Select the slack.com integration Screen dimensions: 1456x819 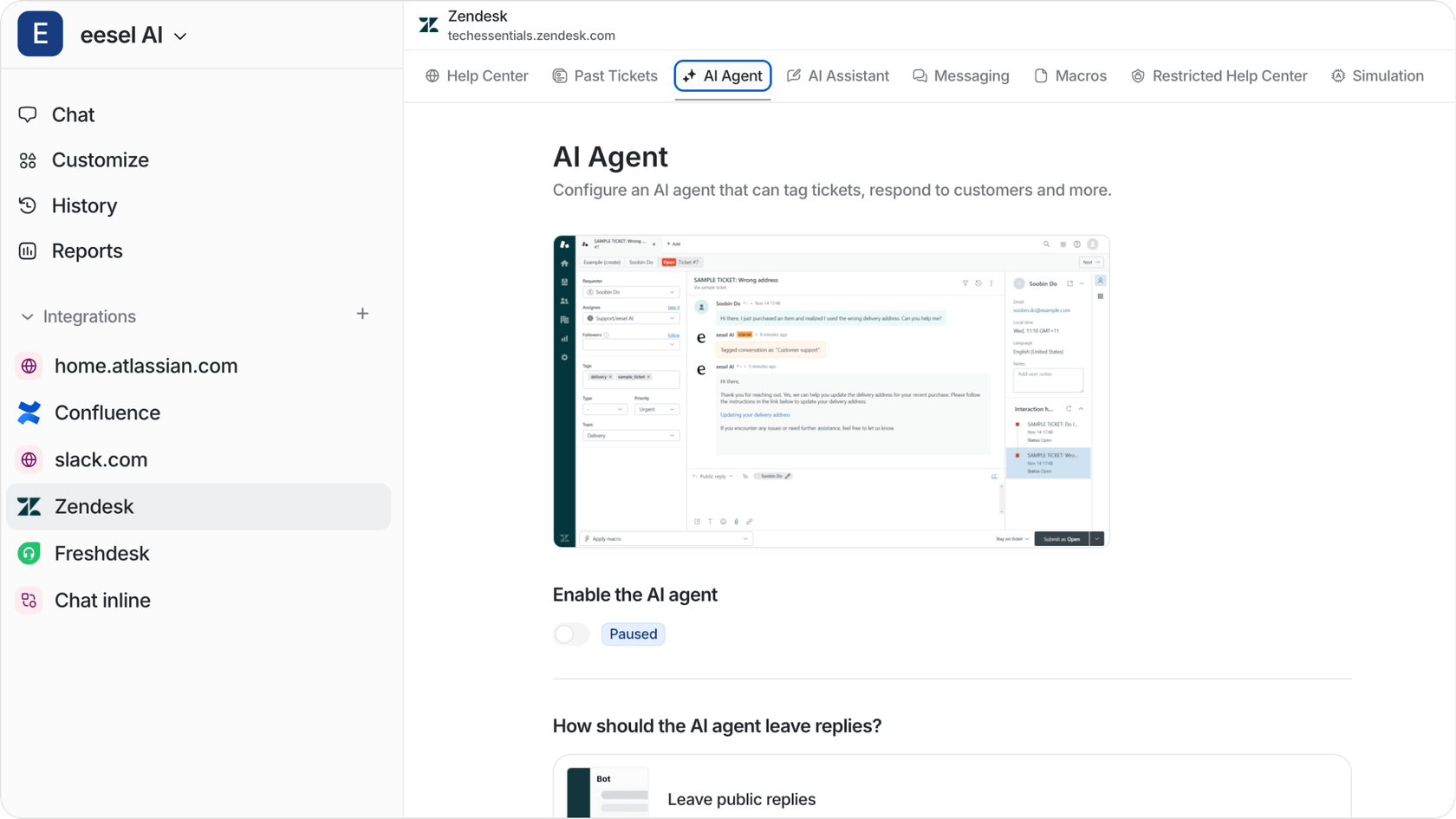click(101, 459)
